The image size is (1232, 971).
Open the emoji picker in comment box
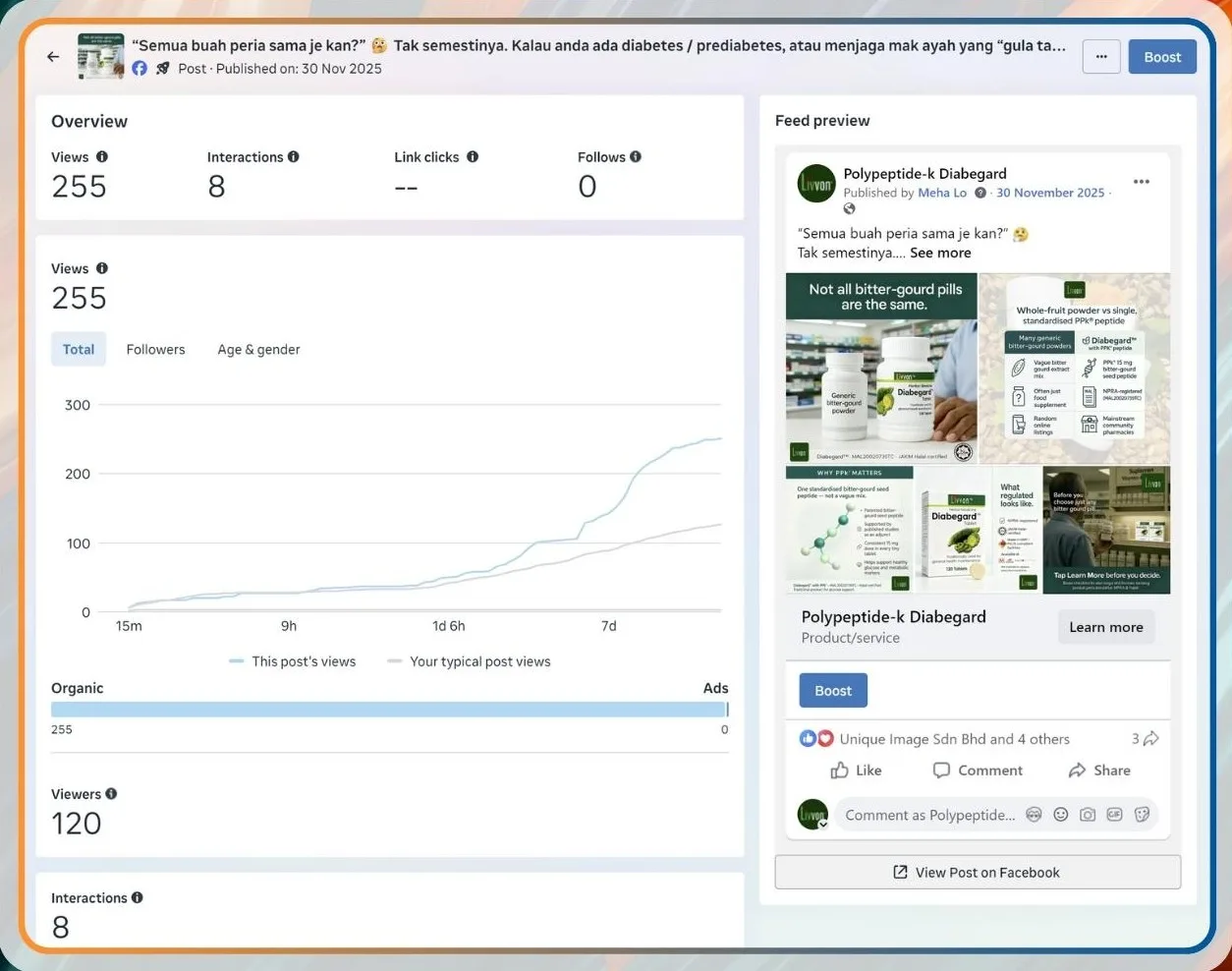tap(1061, 815)
